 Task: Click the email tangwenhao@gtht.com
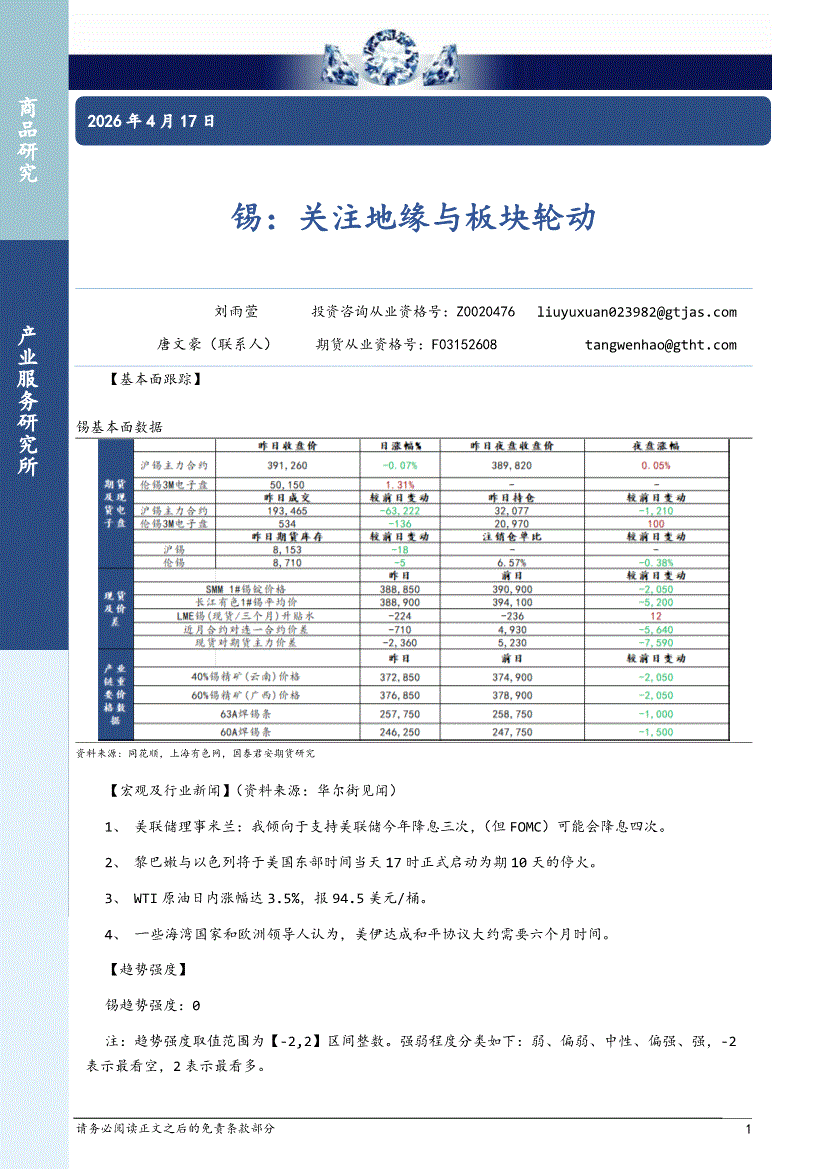coord(660,345)
